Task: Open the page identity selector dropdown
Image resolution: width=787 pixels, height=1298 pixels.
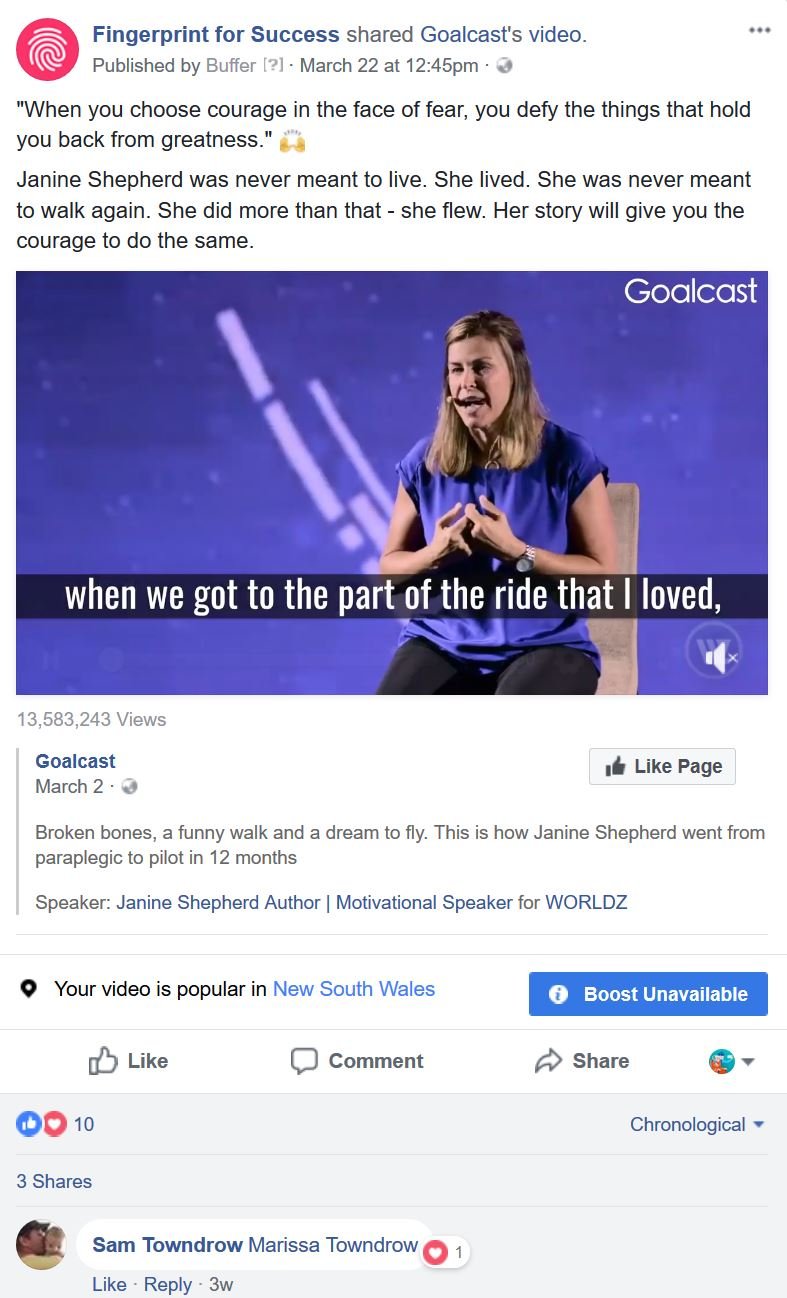Action: pos(732,1061)
